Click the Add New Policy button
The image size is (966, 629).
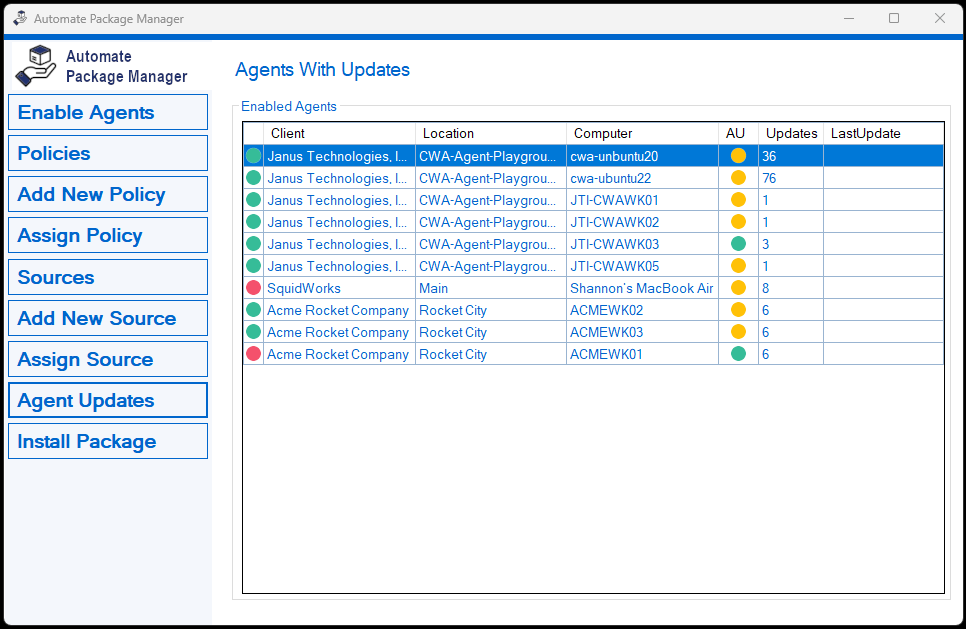tap(108, 194)
